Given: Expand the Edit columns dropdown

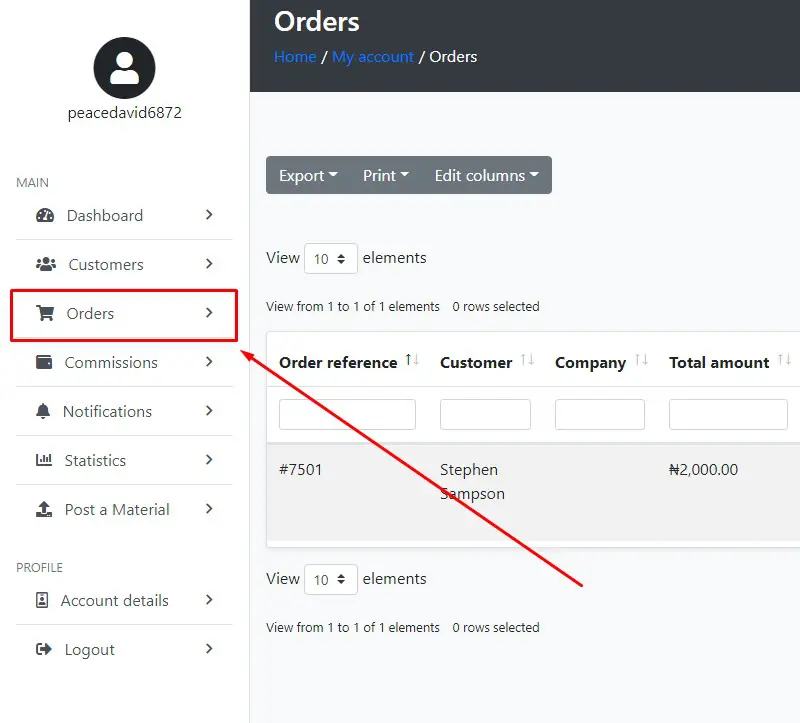Looking at the screenshot, I should 486,175.
